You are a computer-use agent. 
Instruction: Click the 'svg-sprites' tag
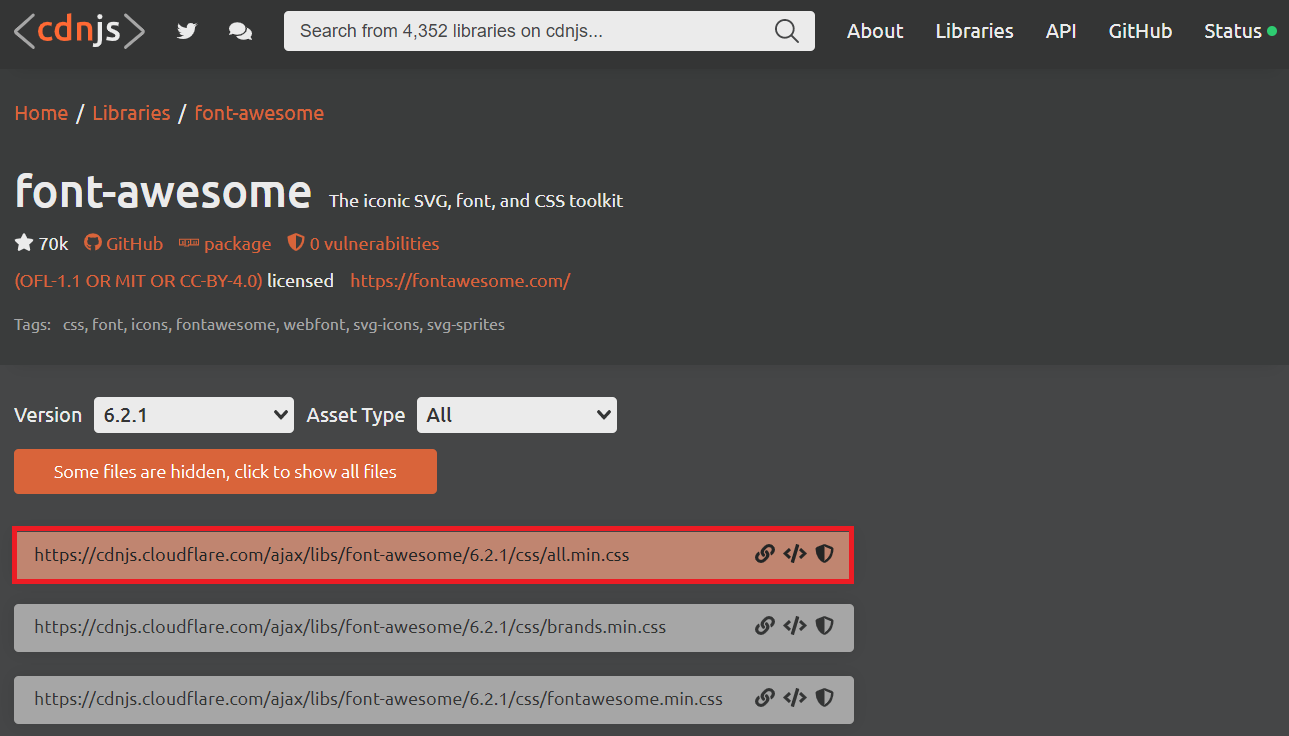tap(466, 324)
